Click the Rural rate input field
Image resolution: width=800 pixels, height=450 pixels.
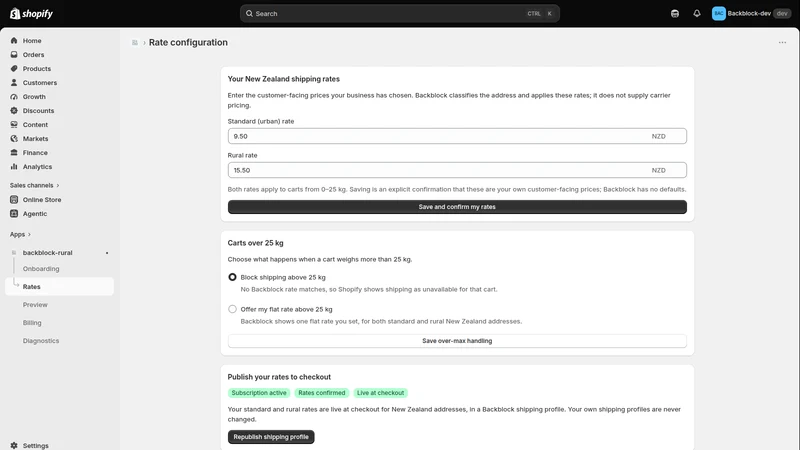pos(457,170)
